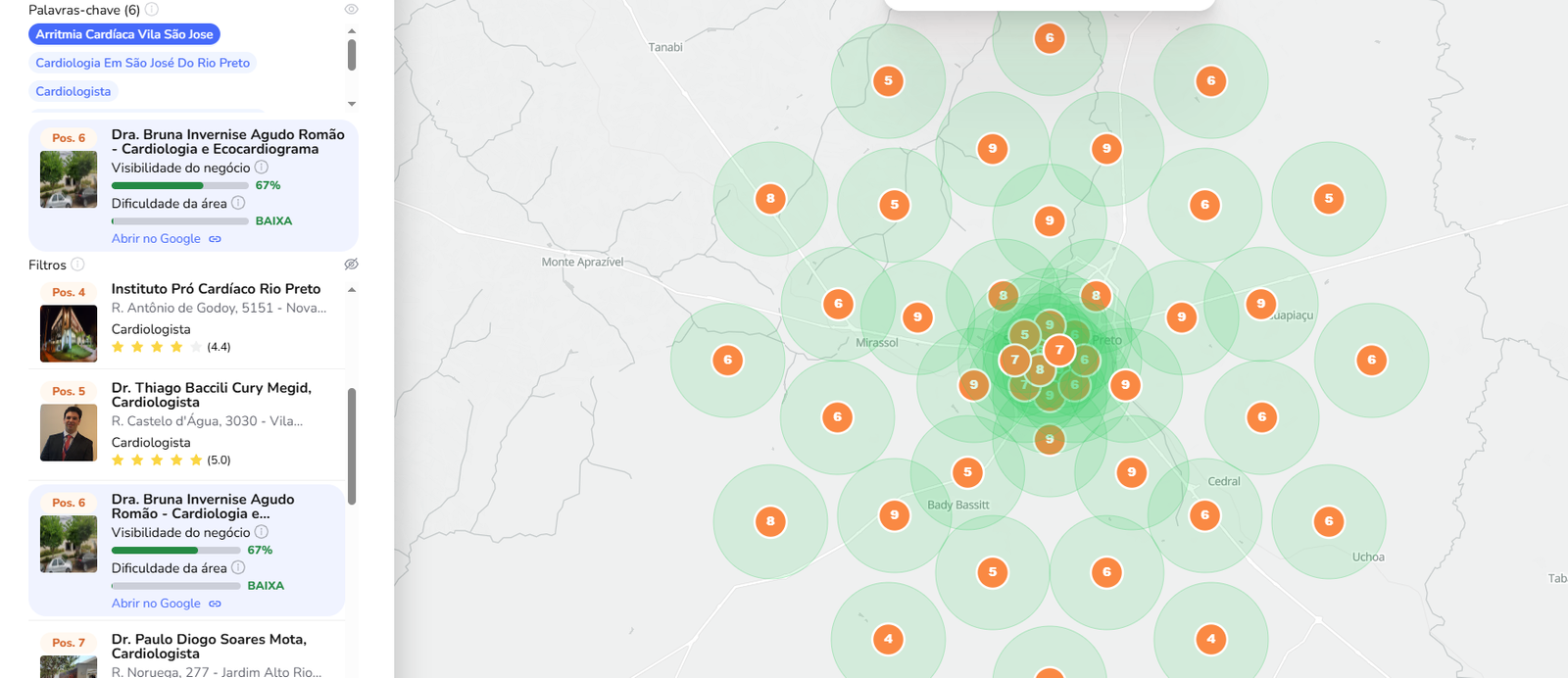Screen dimensions: 1568x678
Task: Click map marker 4 near Uchoa
Action: pos(1211,639)
